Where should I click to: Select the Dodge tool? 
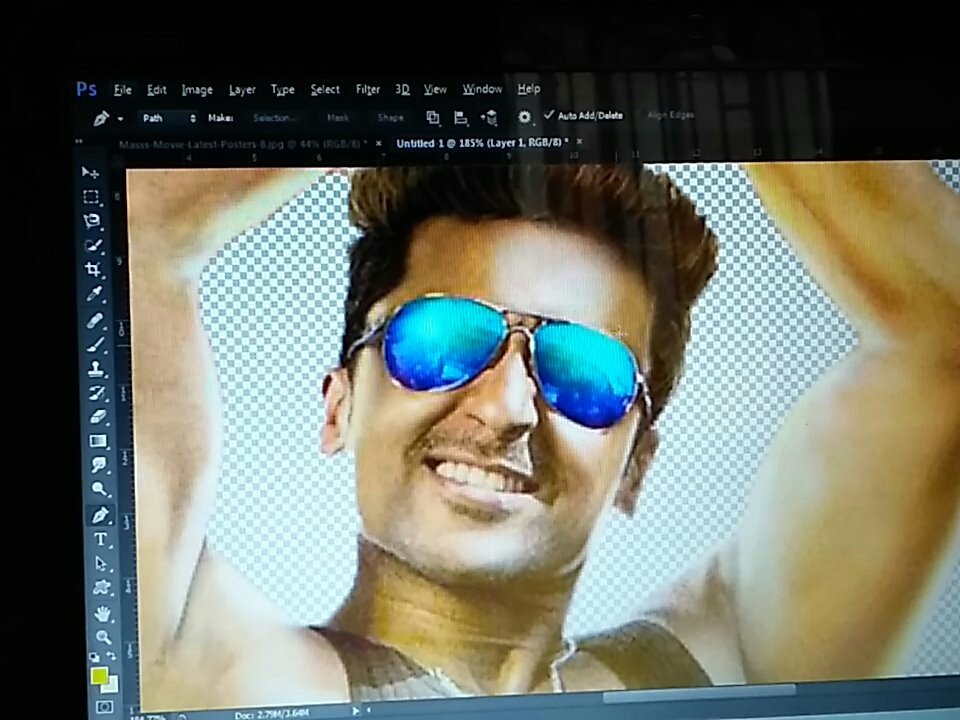pyautogui.click(x=99, y=489)
